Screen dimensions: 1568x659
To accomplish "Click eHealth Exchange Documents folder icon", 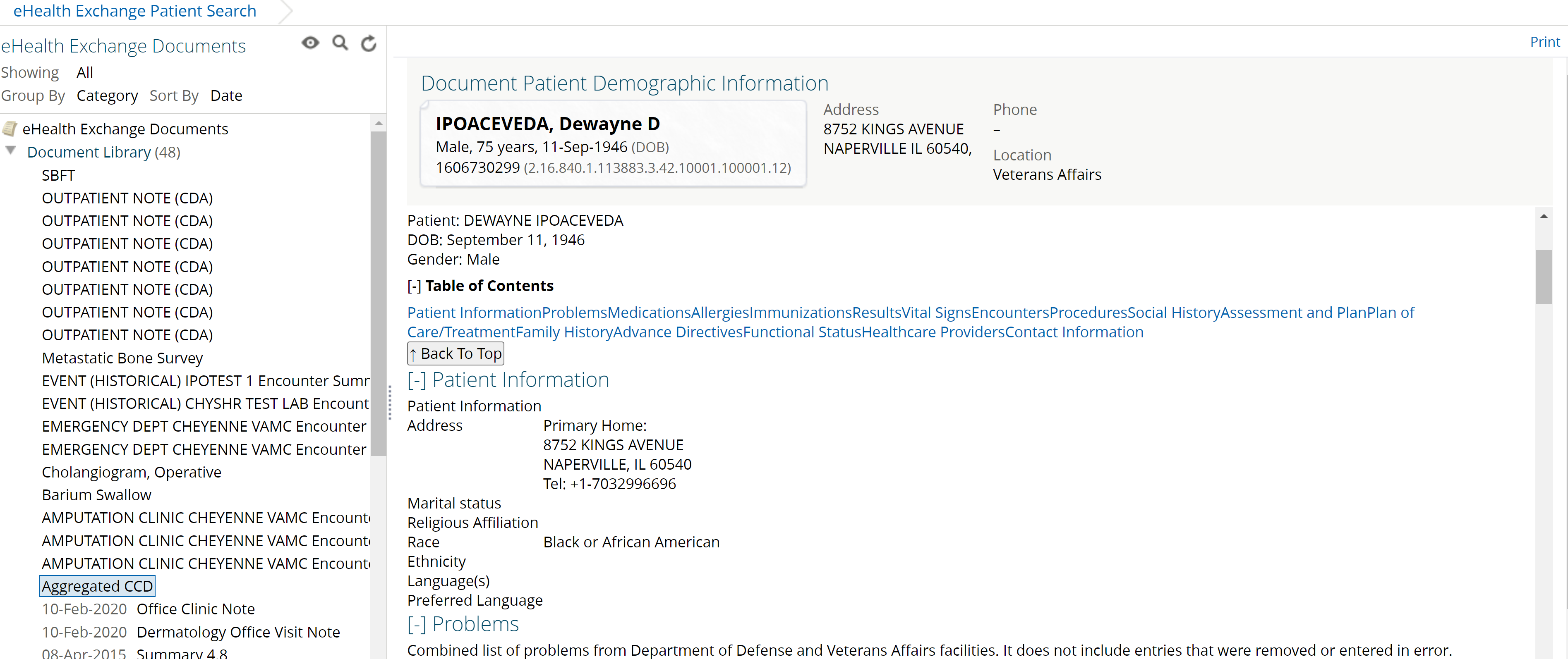I will pos(9,129).
